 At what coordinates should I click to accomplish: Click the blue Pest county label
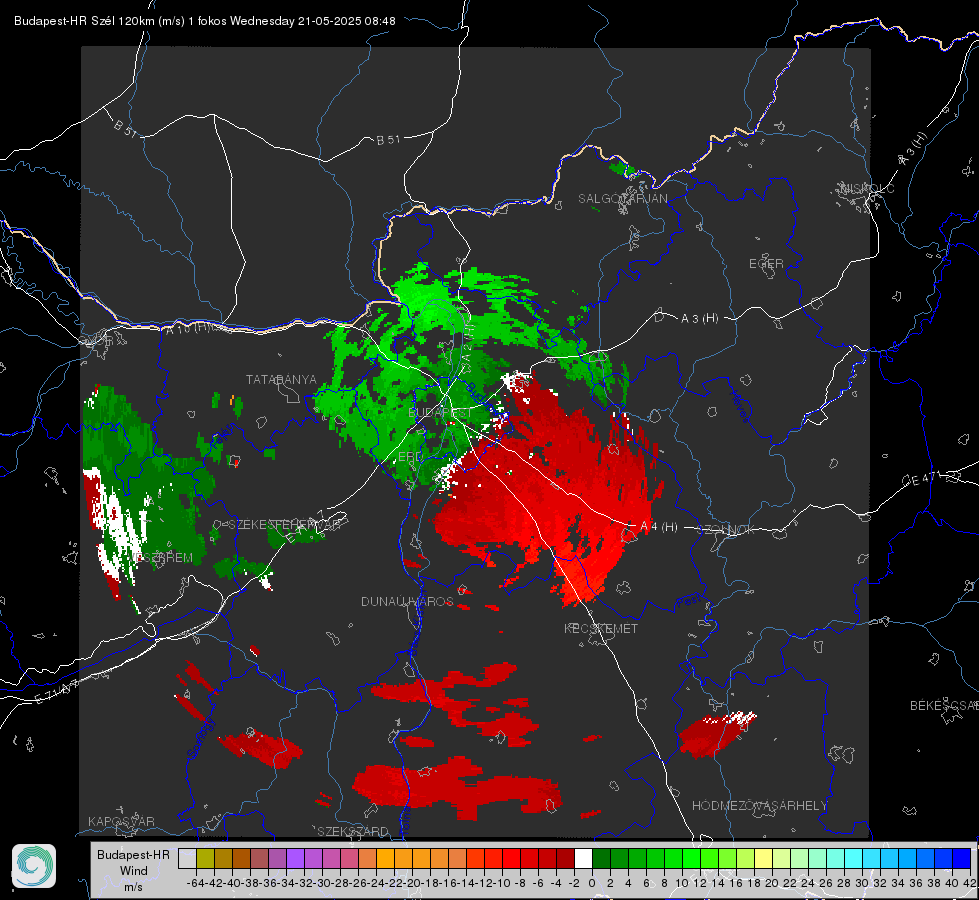(687, 602)
